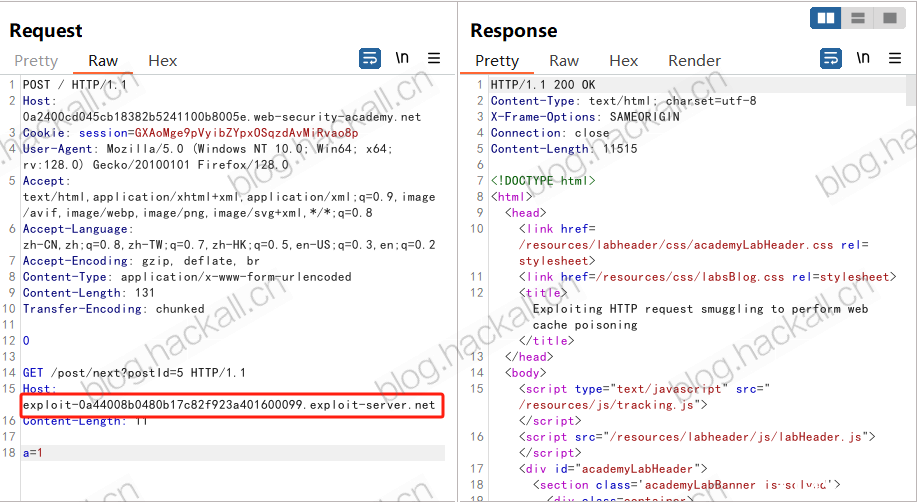Click the smuggled 'GET /post/next?postId=5' line

click(134, 373)
